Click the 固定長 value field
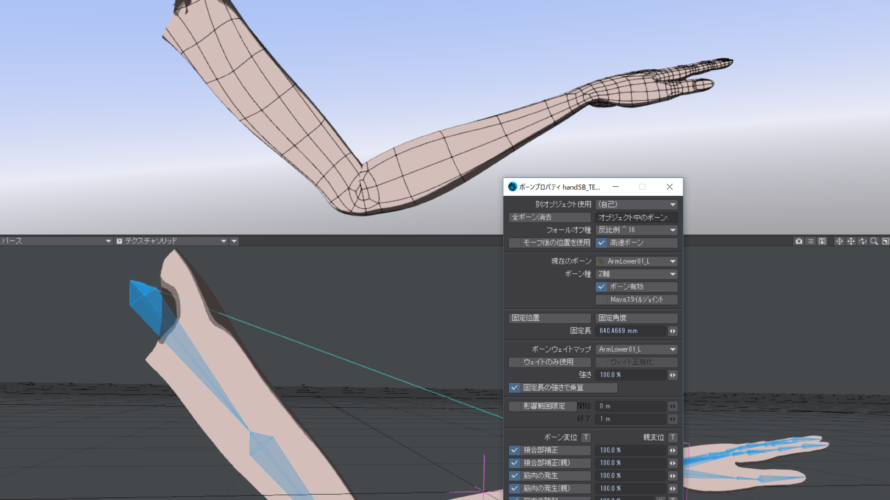Image resolution: width=890 pixels, height=500 pixels. (631, 331)
